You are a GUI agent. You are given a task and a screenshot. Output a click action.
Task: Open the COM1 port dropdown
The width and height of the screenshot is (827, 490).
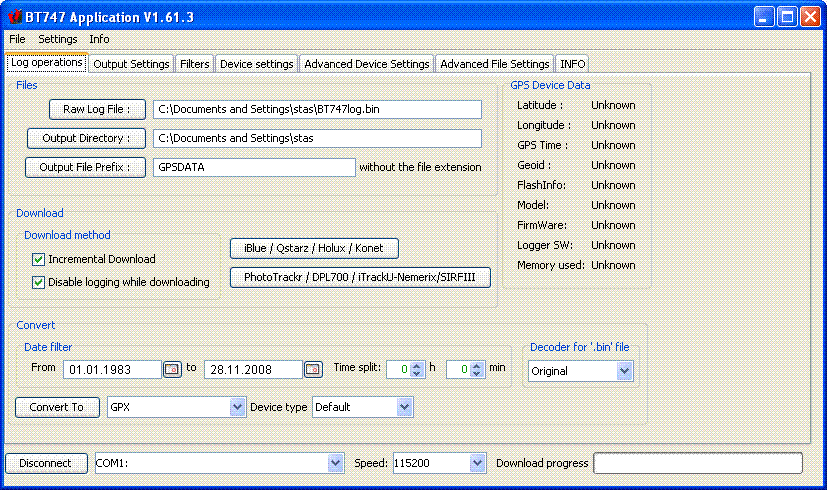click(335, 463)
